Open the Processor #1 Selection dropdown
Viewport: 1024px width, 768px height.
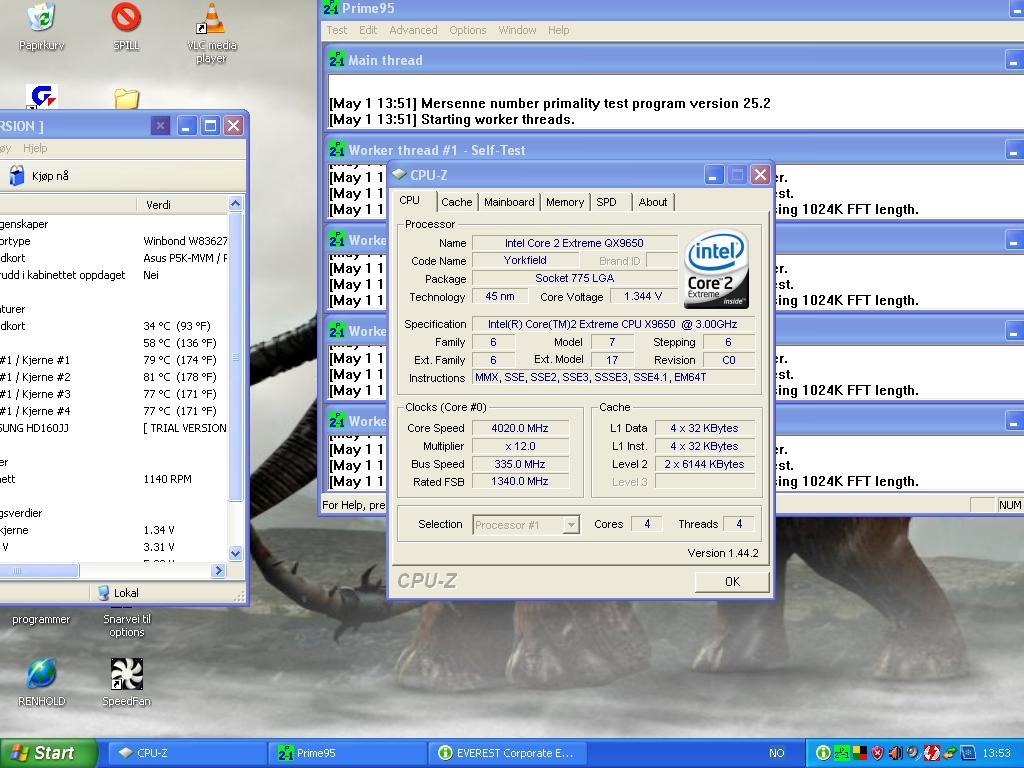tap(526, 524)
